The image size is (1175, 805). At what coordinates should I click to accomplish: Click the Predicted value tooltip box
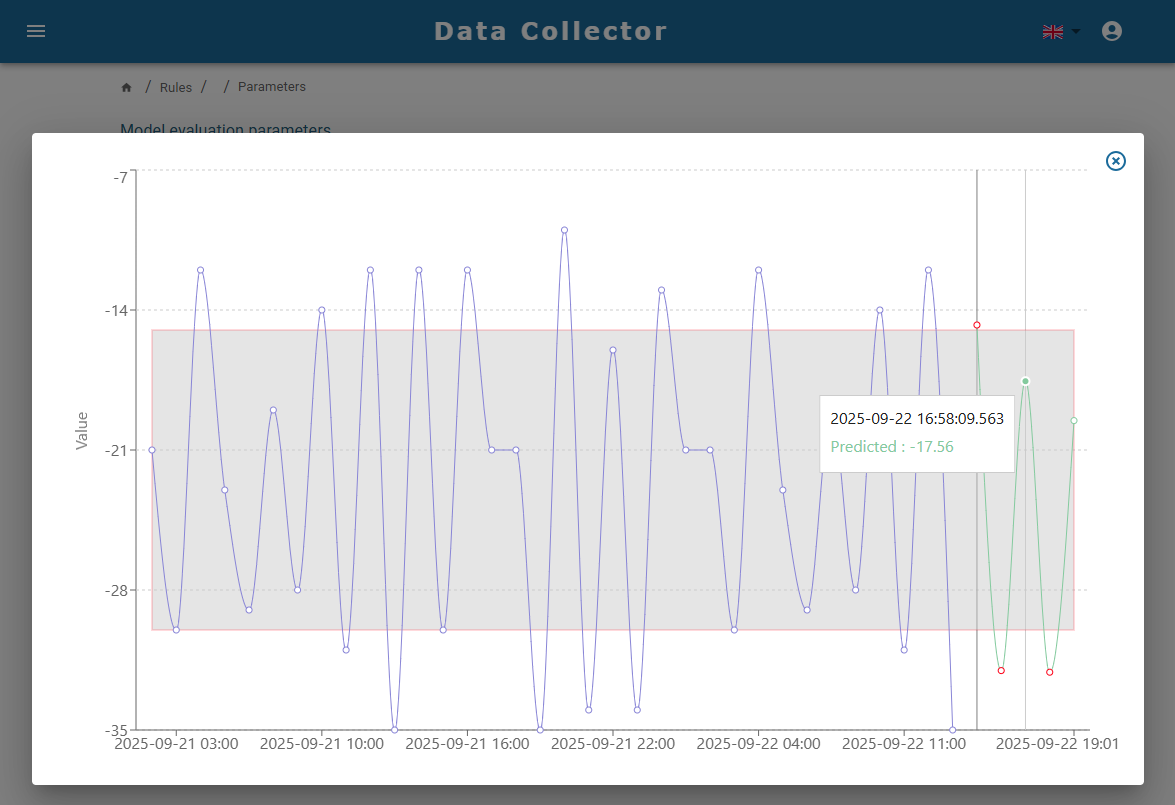tap(916, 433)
